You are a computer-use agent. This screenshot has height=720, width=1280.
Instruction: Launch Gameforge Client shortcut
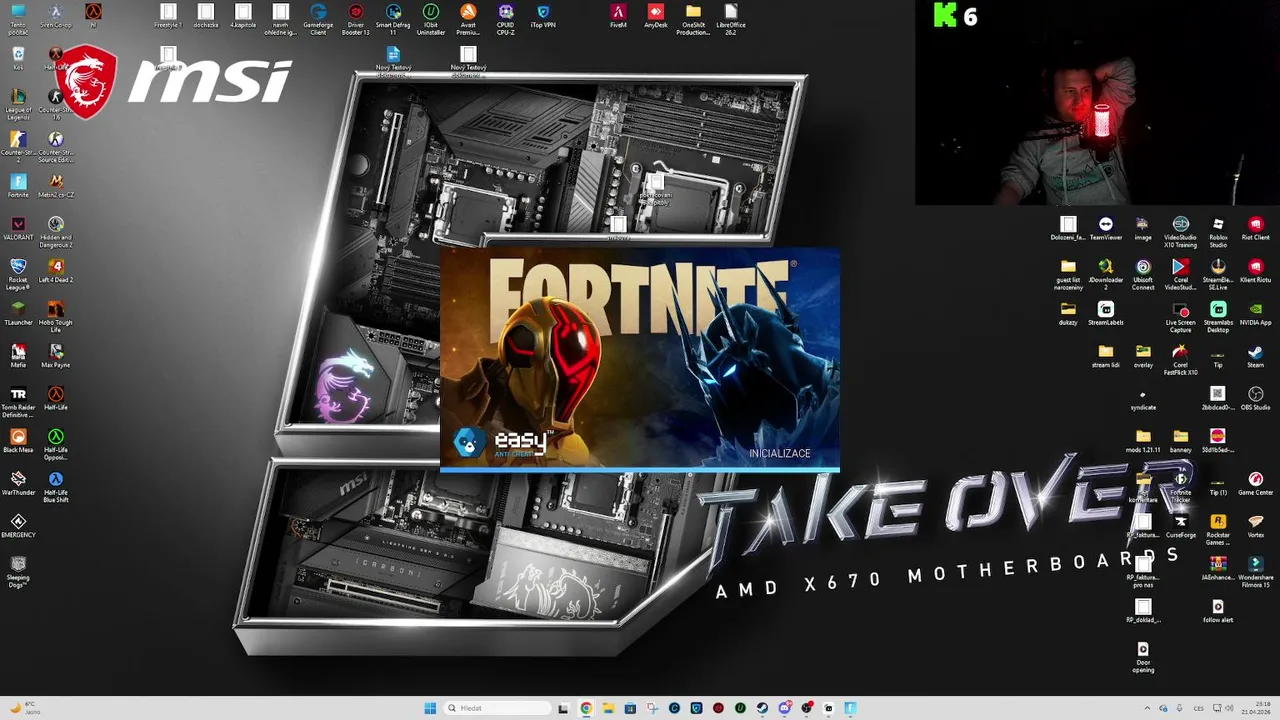[x=318, y=17]
